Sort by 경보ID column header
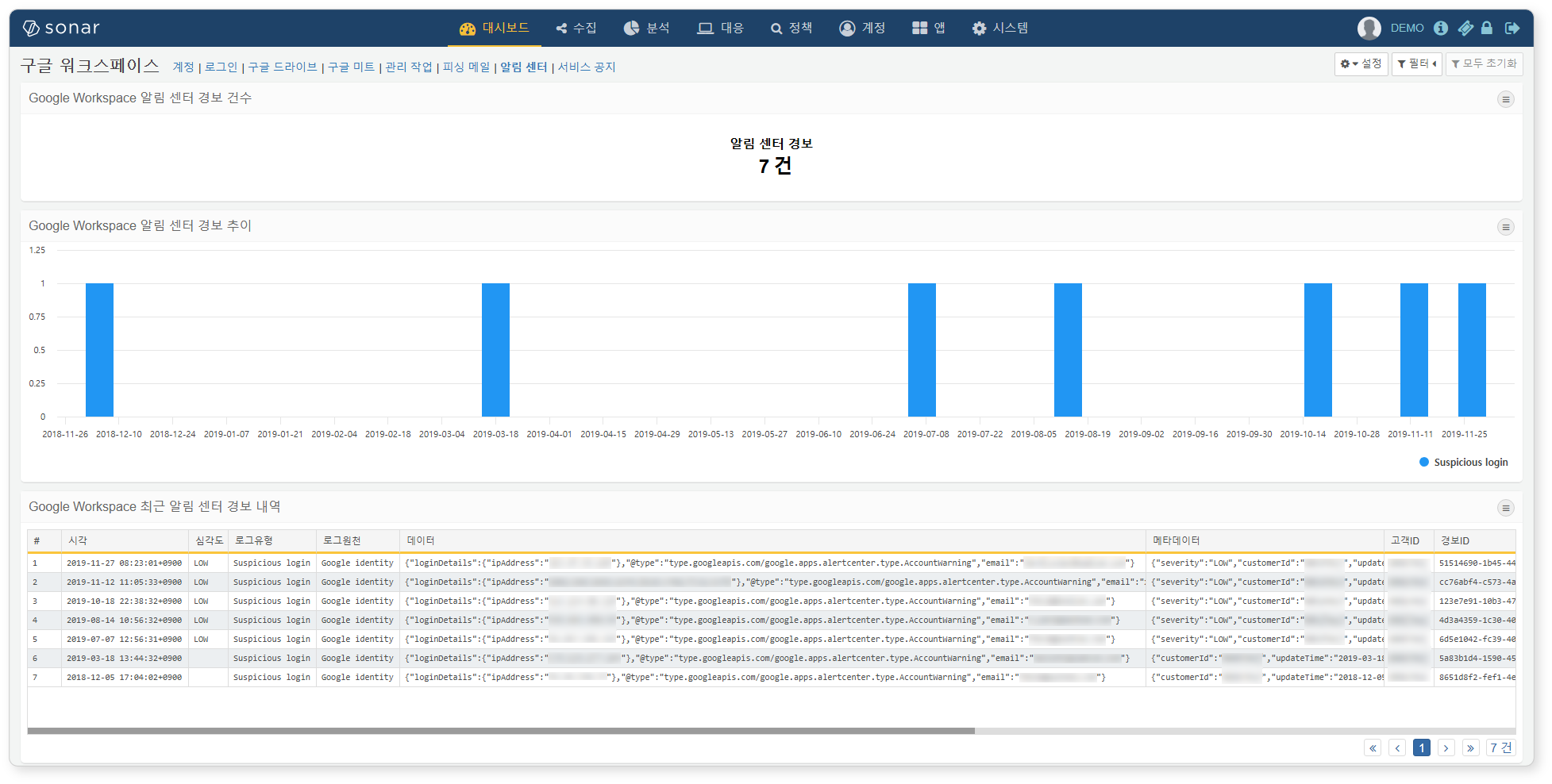Viewport: 1552px width, 784px height. point(1475,540)
